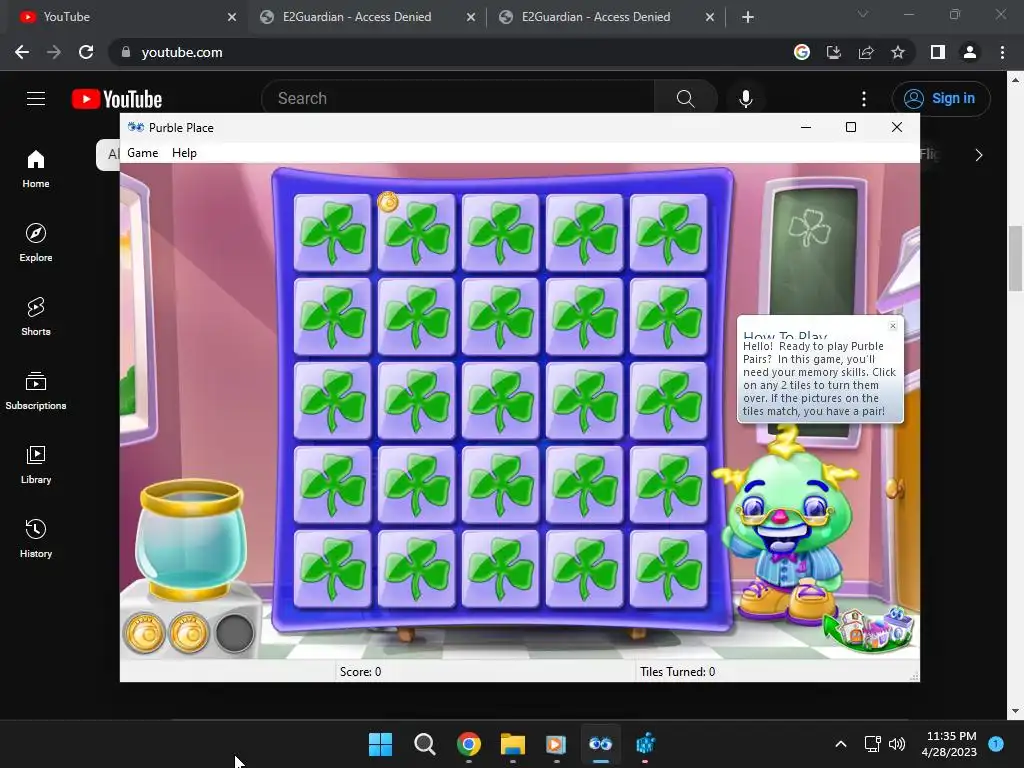Show hidden system tray icons
The image size is (1024, 768).
click(841, 744)
